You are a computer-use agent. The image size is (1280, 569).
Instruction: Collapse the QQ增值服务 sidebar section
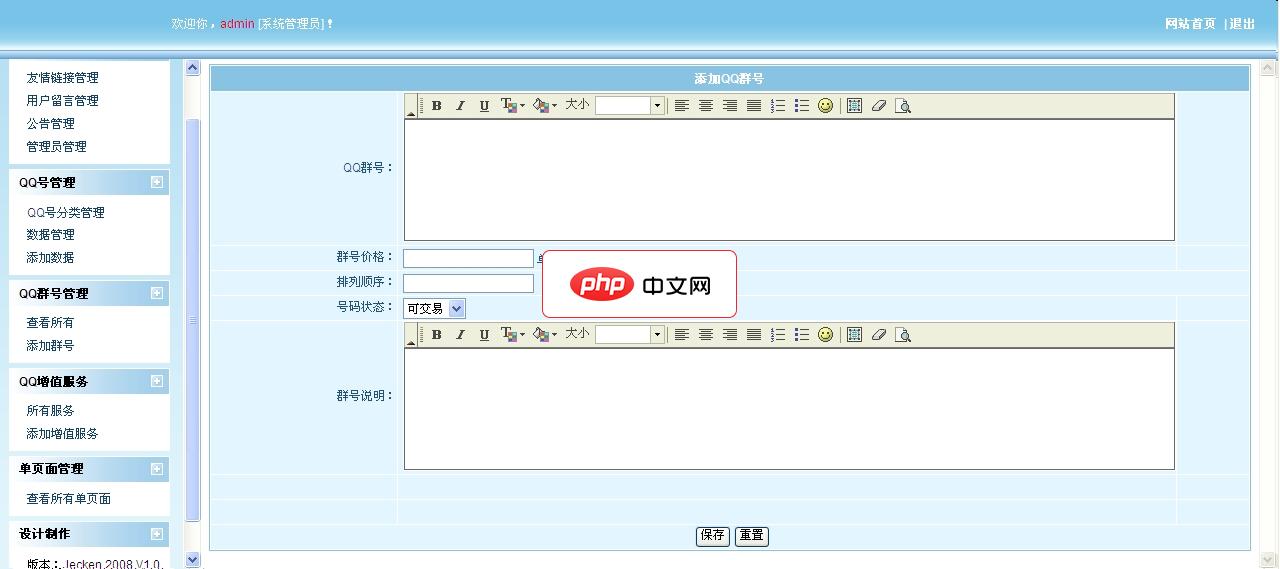click(x=157, y=381)
